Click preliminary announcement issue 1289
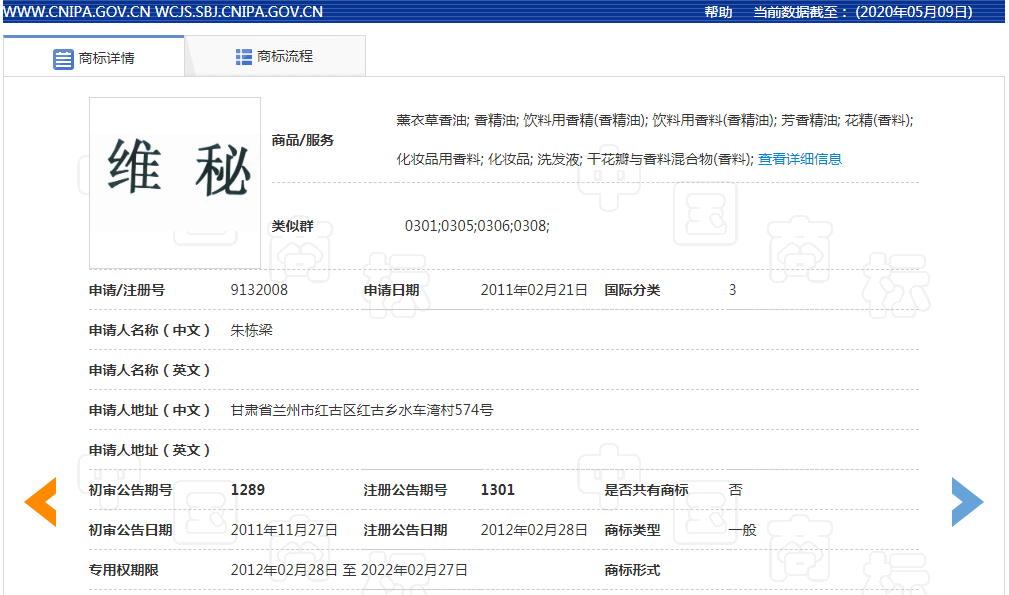This screenshot has width=1009, height=595. [247, 490]
